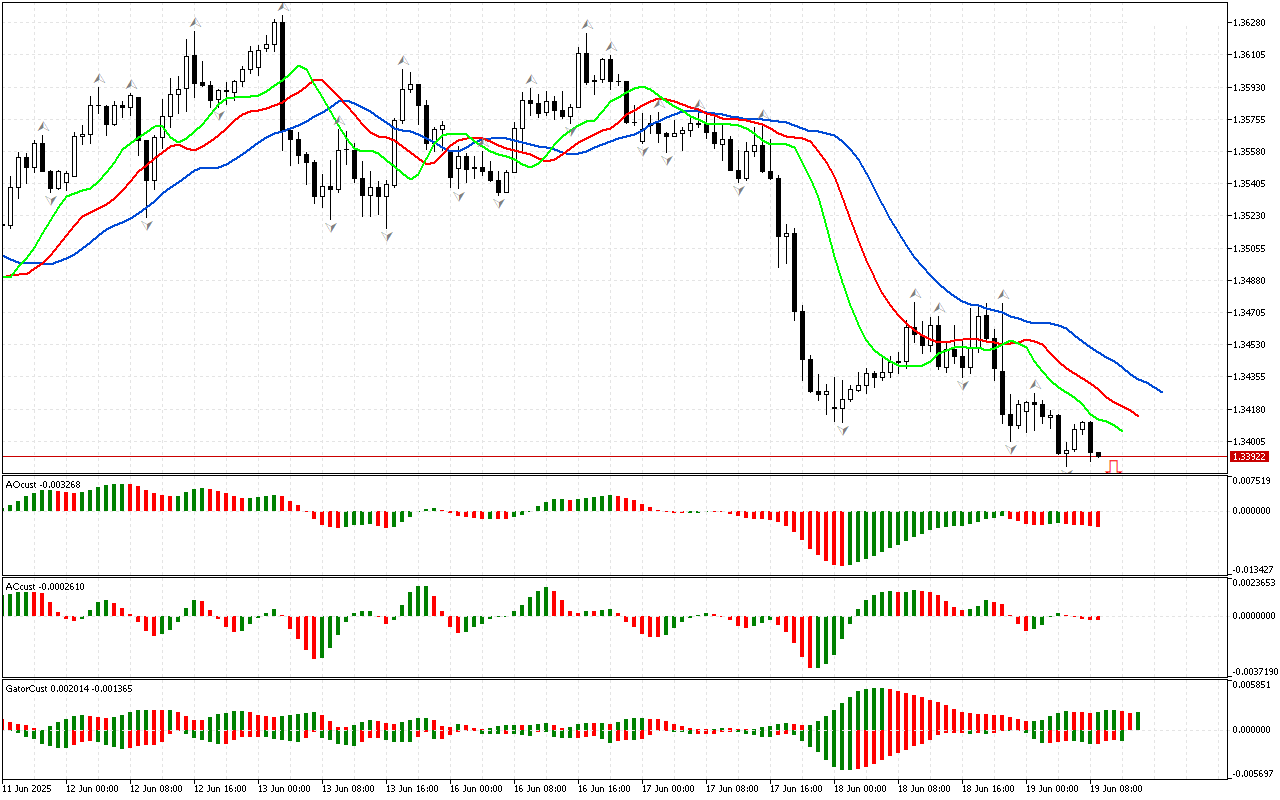Click the most recent small black candle
Image resolution: width=1280 pixels, height=800 pixels.
point(1099,455)
